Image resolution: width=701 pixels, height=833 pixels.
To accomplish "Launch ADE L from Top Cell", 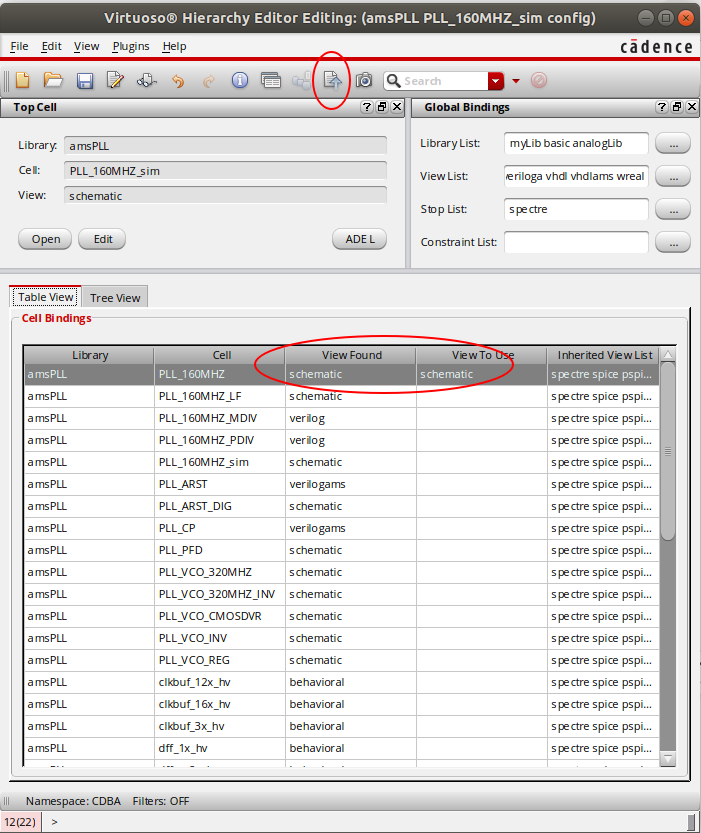I will coord(360,239).
